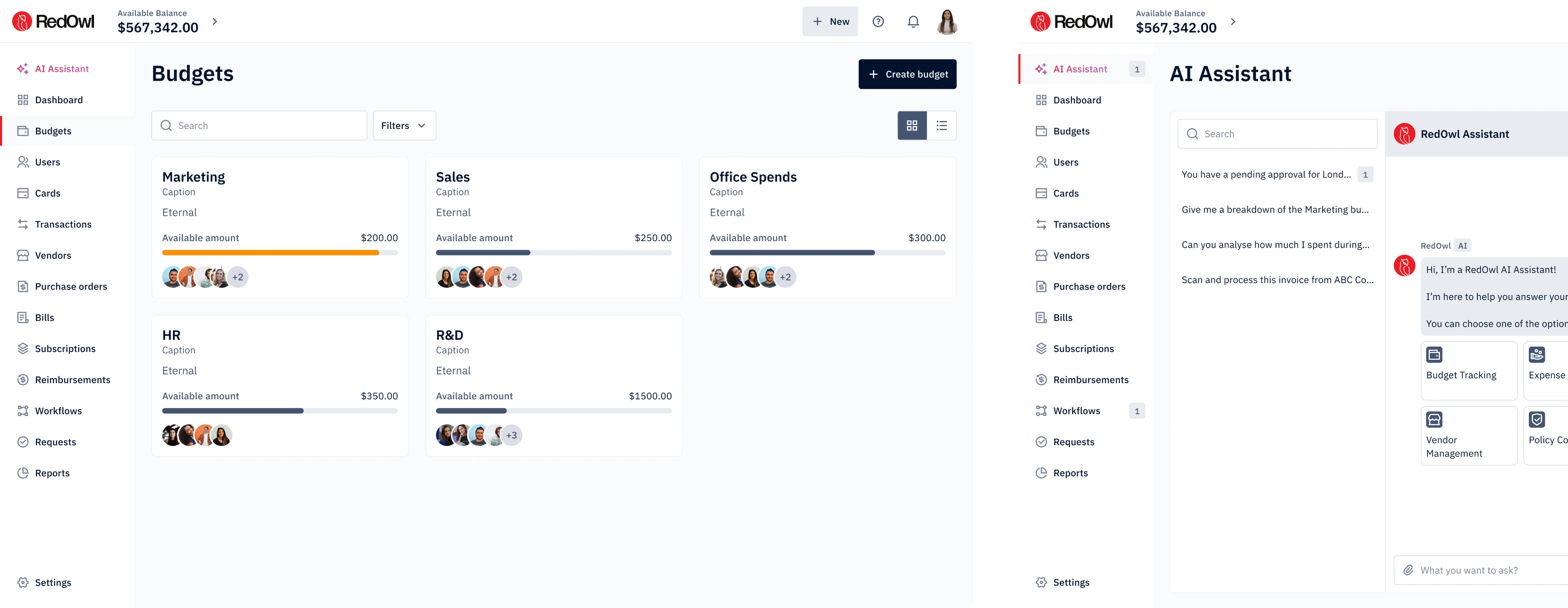Open the notifications bell
The height and width of the screenshot is (608, 1568).
pos(913,22)
